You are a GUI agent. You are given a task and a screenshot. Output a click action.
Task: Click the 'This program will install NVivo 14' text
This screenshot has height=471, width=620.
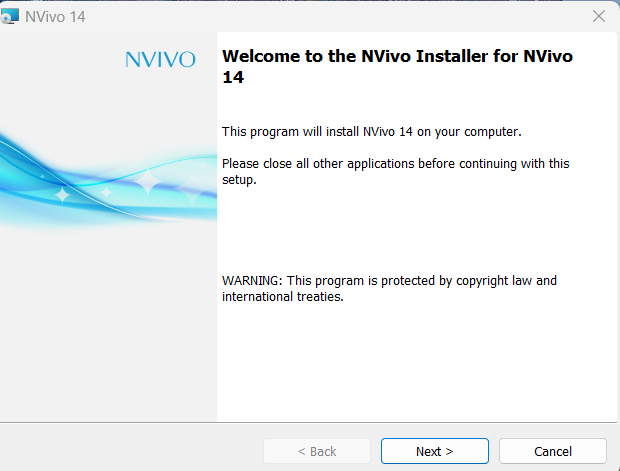(372, 131)
